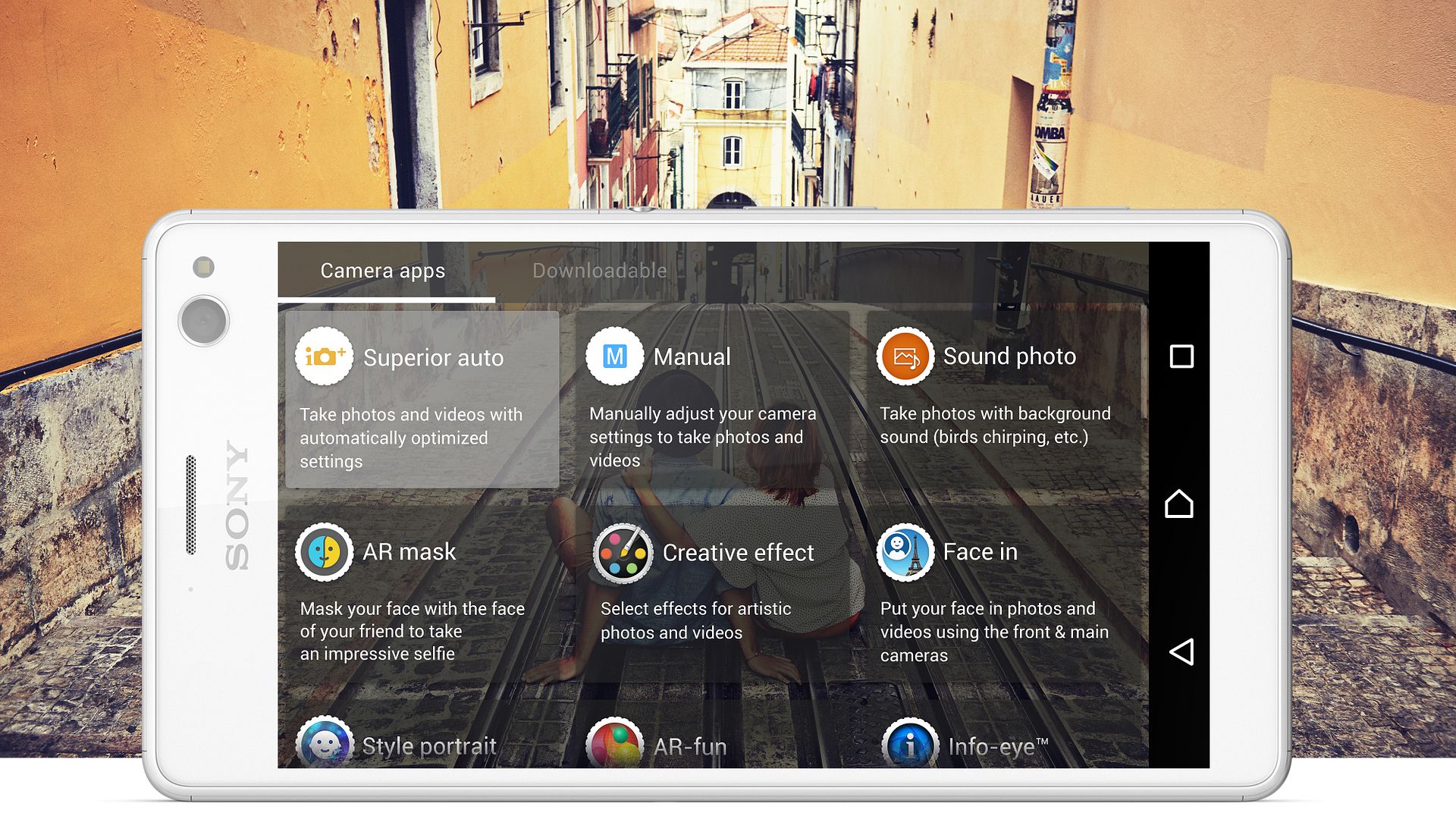The image size is (1456, 813).
Task: Tap the Android recent apps square button
Action: [x=1181, y=356]
